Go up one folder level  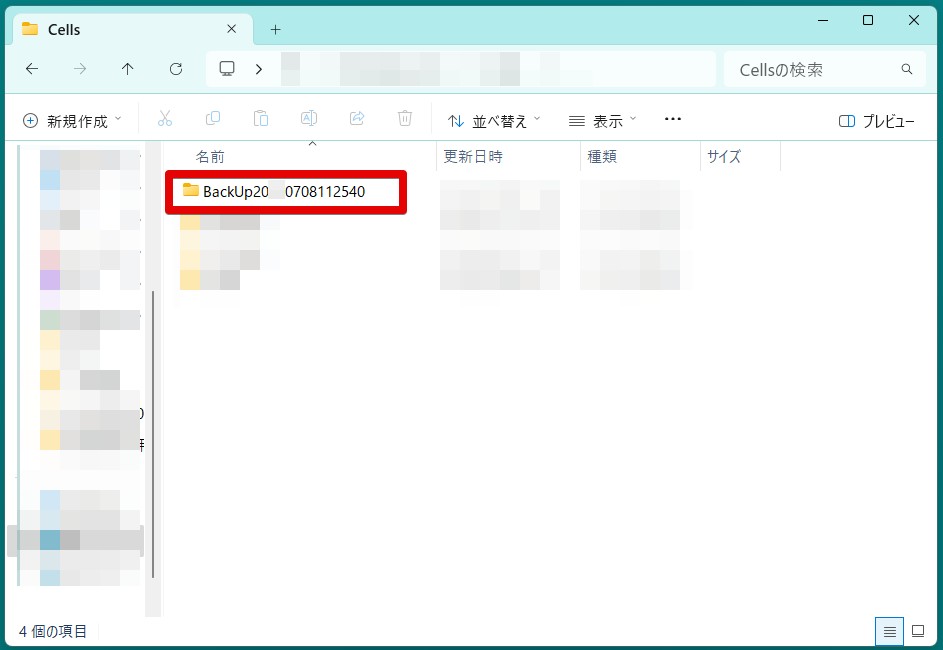tap(127, 69)
